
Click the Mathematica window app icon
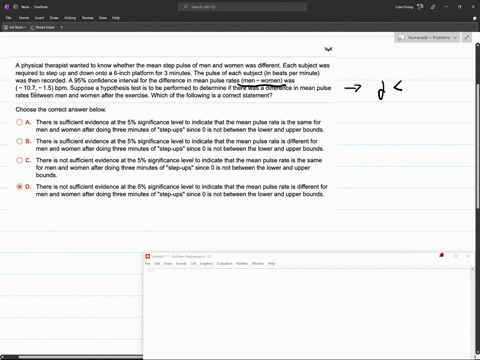148,256
